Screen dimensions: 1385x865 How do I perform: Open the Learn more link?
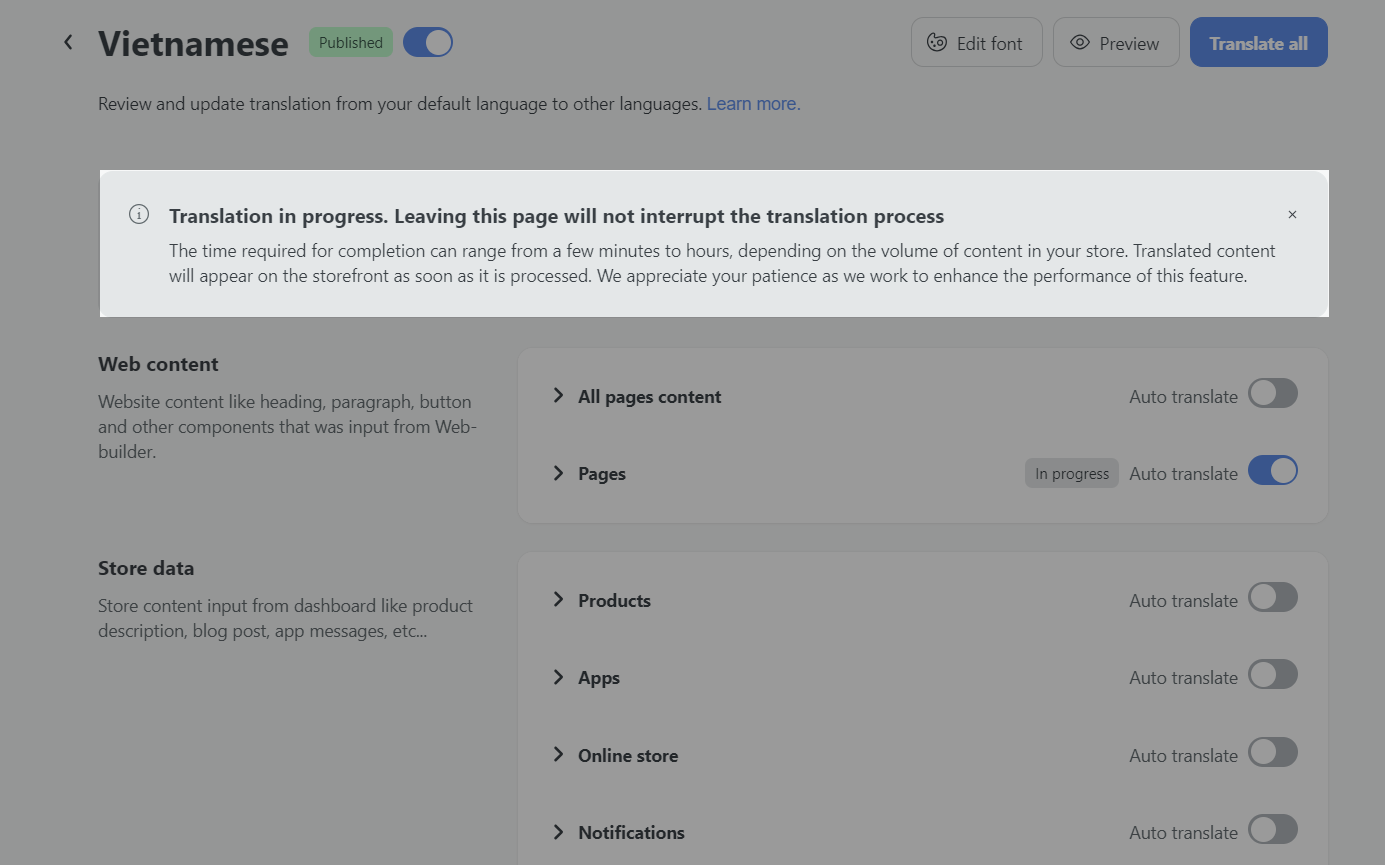coord(753,104)
